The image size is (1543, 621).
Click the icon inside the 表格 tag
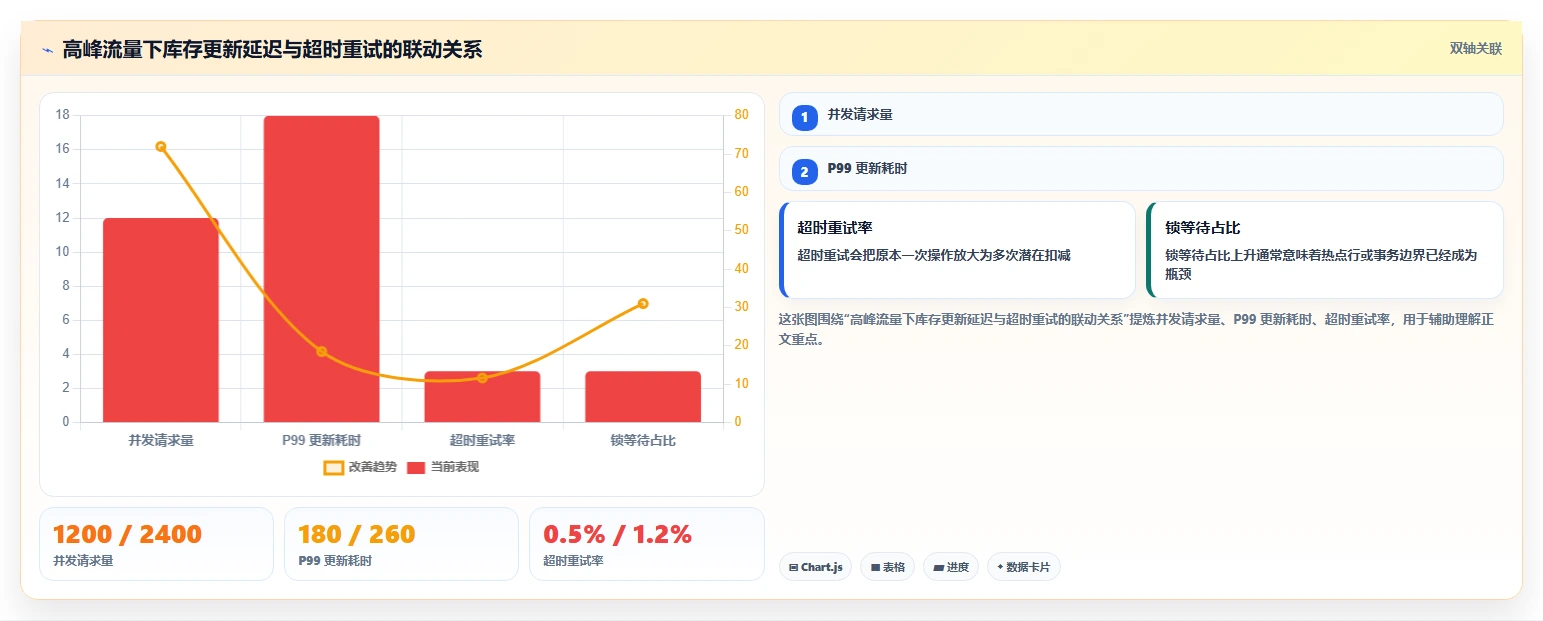coord(875,568)
